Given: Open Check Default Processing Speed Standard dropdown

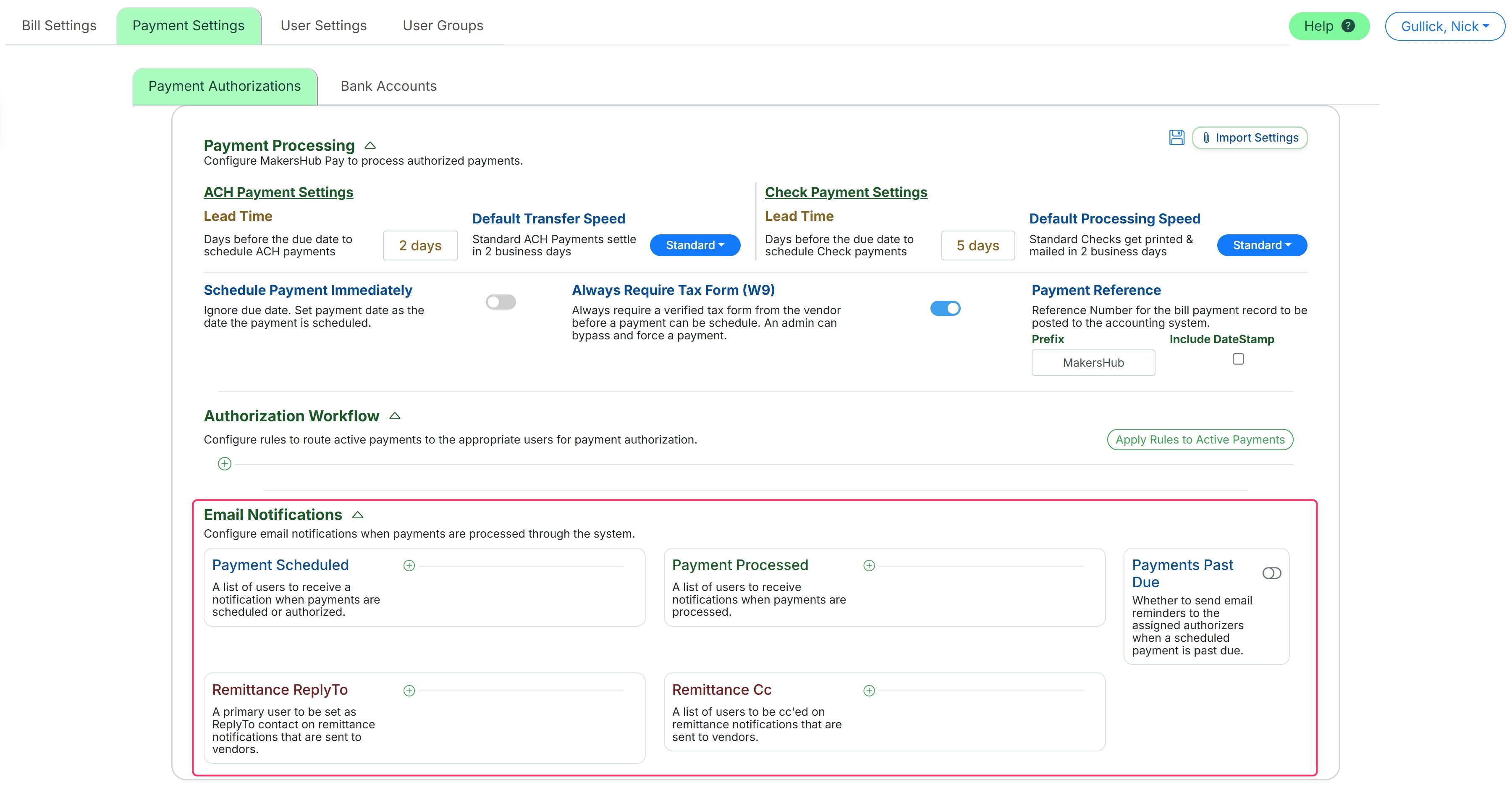Looking at the screenshot, I should 1262,245.
